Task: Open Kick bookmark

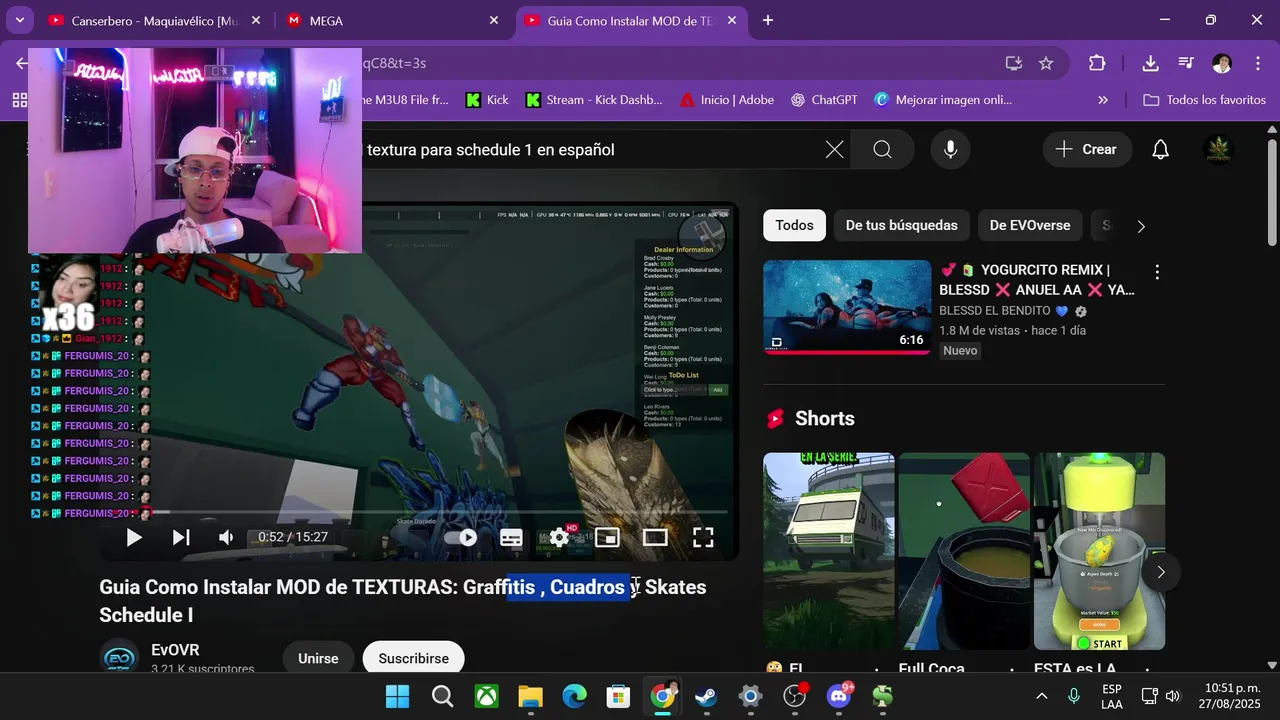Action: point(488,100)
